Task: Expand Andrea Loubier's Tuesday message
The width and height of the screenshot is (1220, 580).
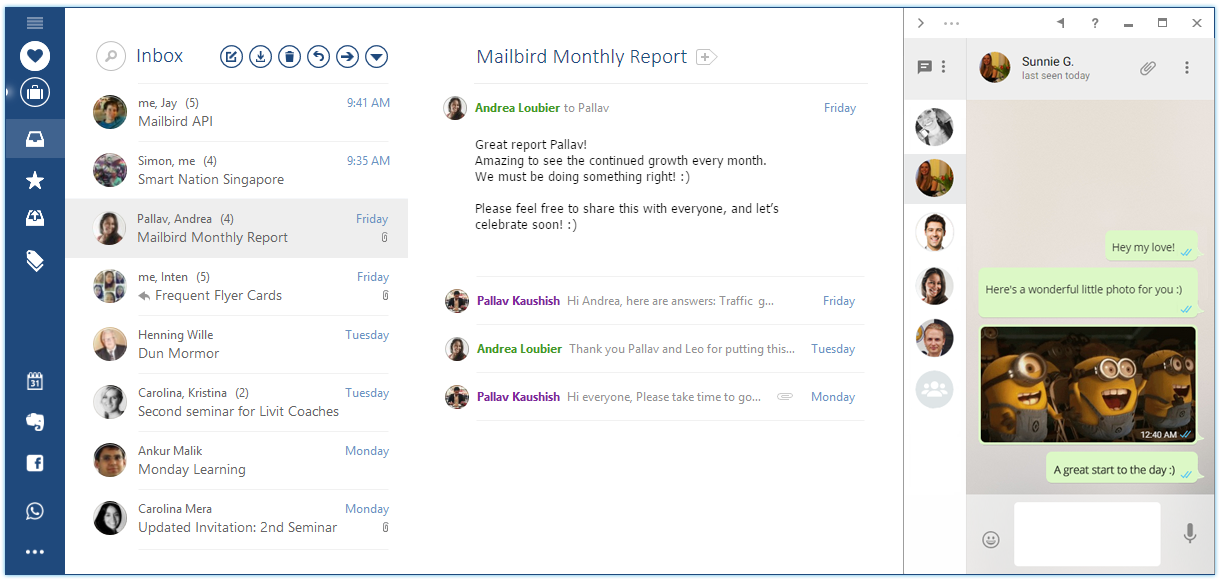Action: coord(654,349)
